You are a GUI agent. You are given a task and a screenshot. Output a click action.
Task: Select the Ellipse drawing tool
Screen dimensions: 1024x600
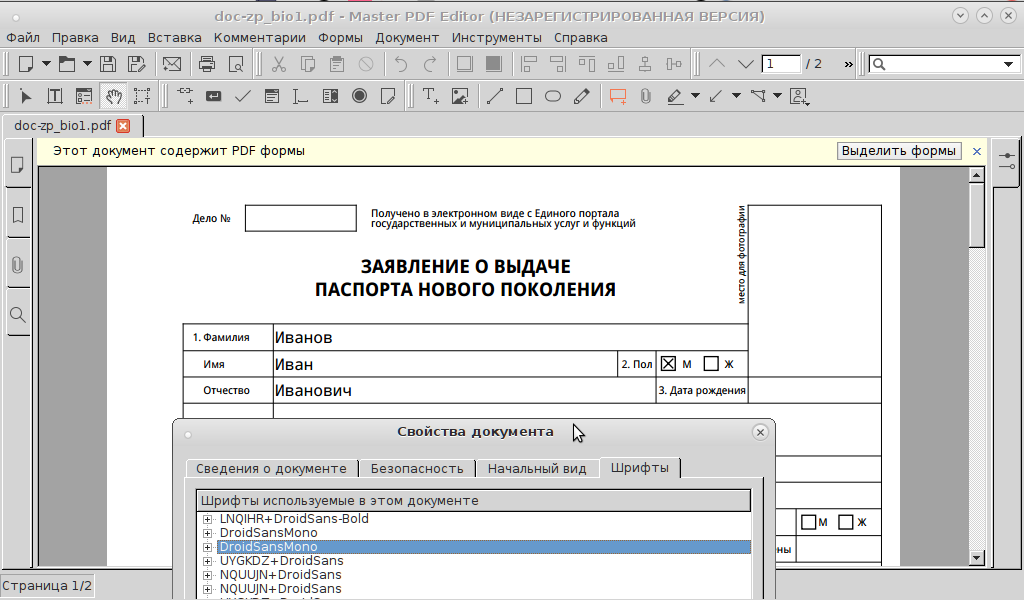(x=552, y=96)
